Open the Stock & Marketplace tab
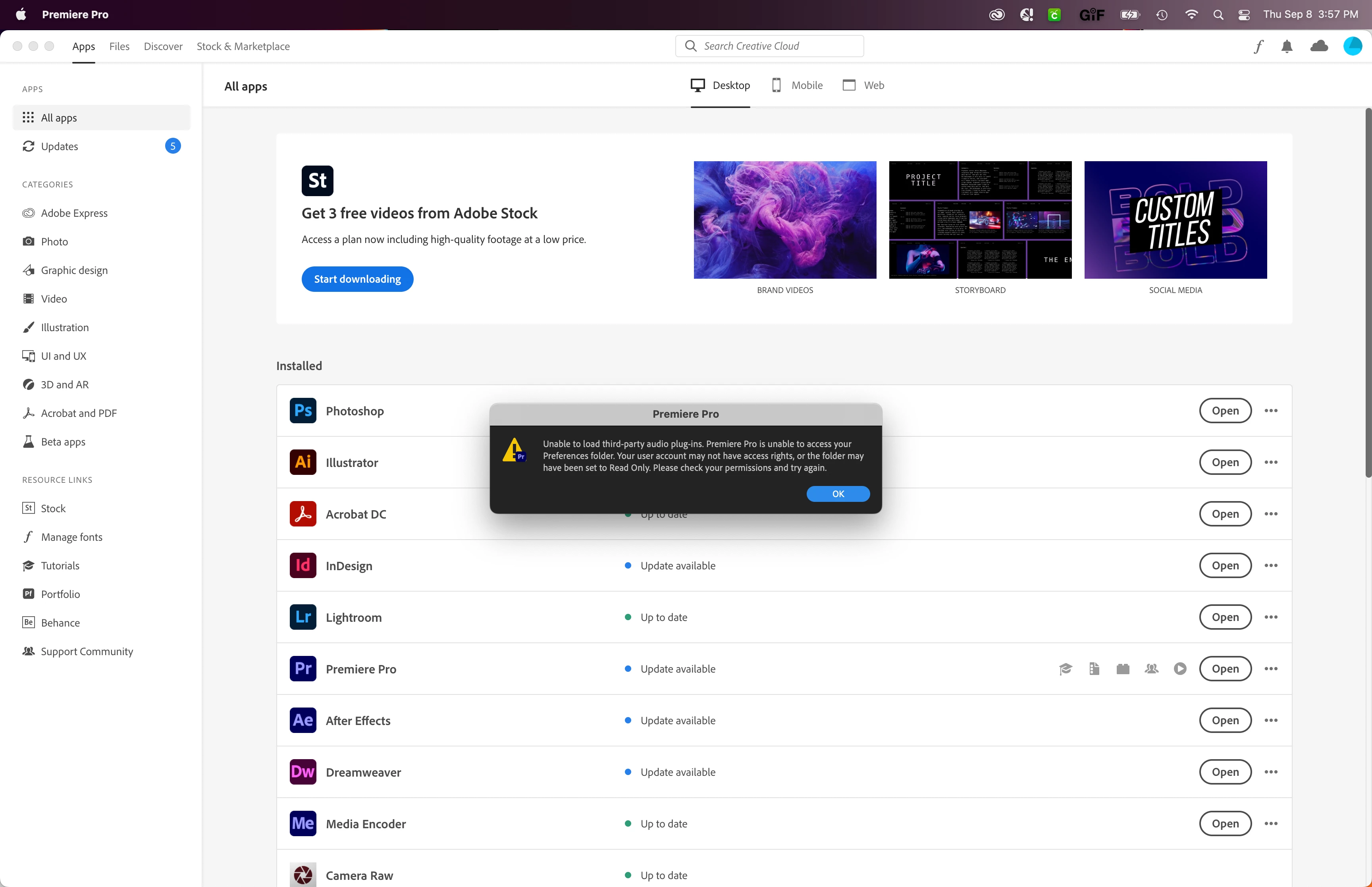1372x887 pixels. pos(243,47)
